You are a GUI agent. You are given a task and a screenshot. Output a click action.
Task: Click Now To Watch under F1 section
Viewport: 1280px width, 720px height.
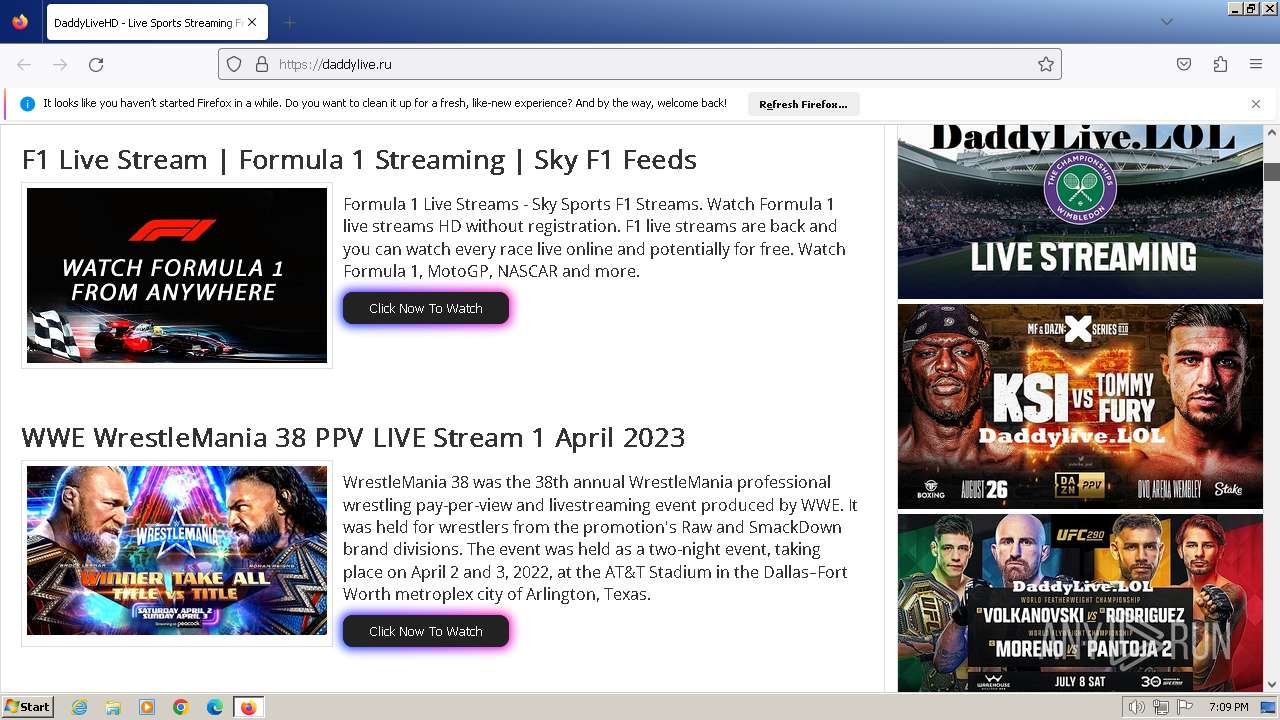(x=426, y=308)
